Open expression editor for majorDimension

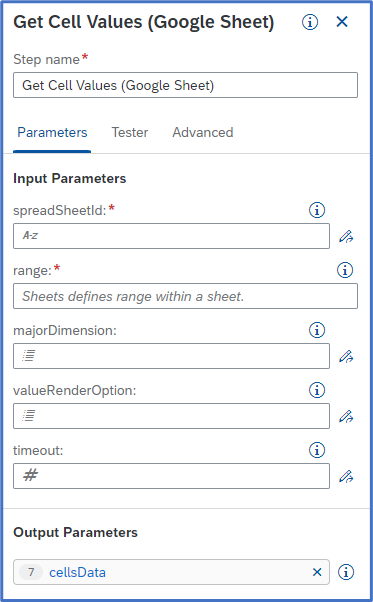346,356
